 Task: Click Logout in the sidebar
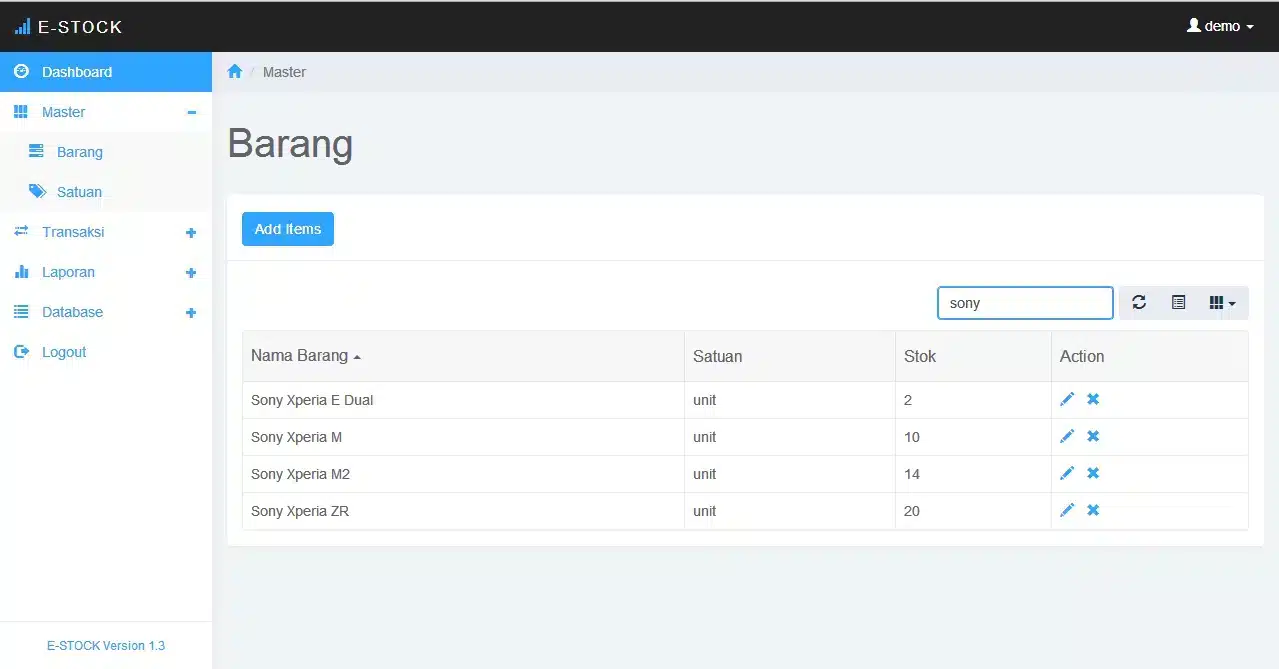[x=64, y=352]
